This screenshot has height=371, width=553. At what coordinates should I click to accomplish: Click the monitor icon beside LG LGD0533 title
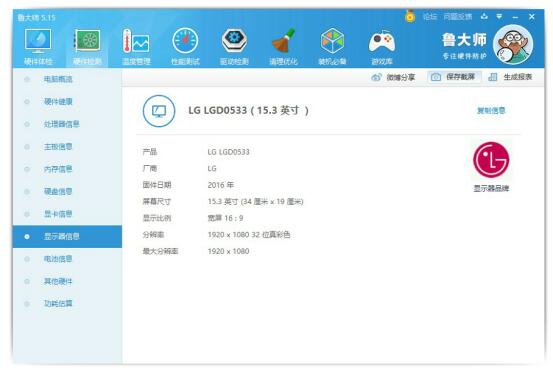159,111
